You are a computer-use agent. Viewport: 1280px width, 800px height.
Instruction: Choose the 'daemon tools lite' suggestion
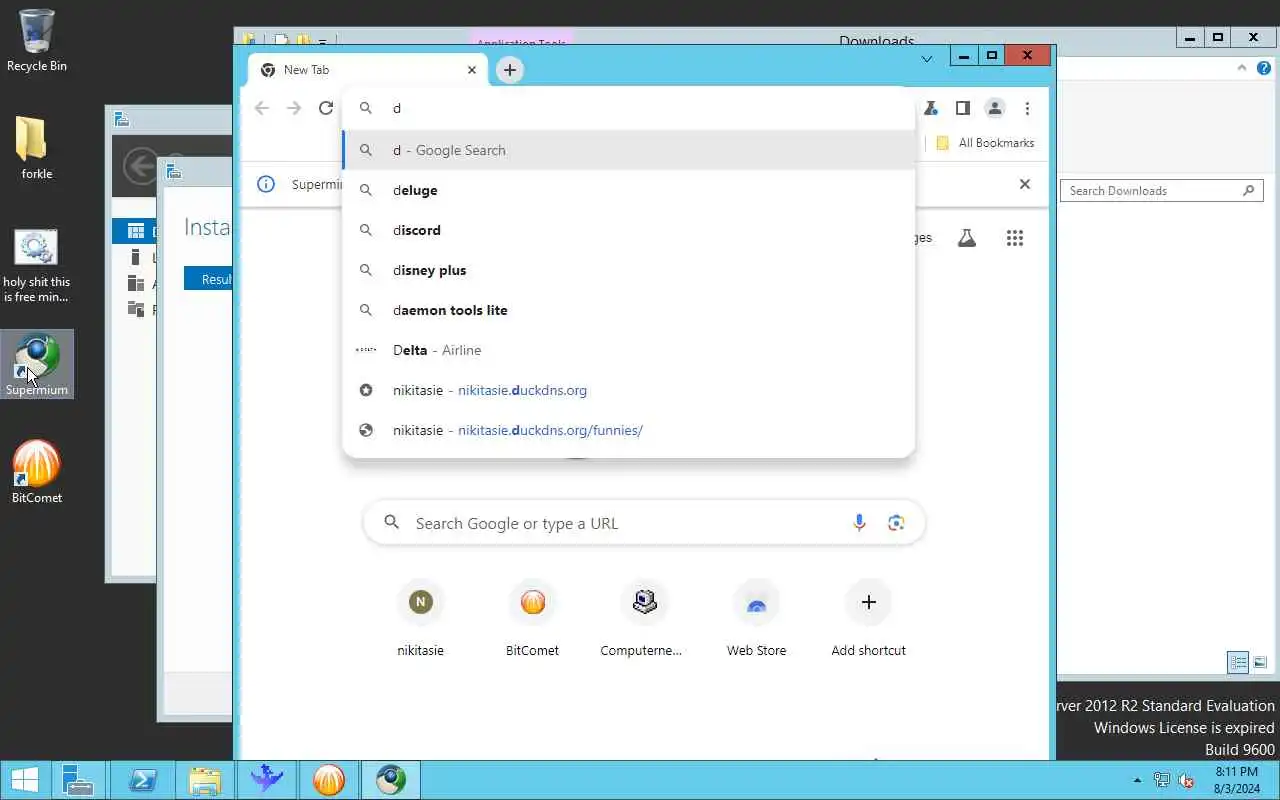[628, 310]
